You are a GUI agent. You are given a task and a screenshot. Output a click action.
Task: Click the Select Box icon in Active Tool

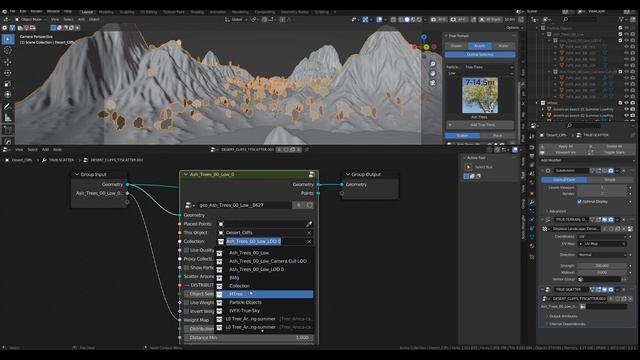469,167
